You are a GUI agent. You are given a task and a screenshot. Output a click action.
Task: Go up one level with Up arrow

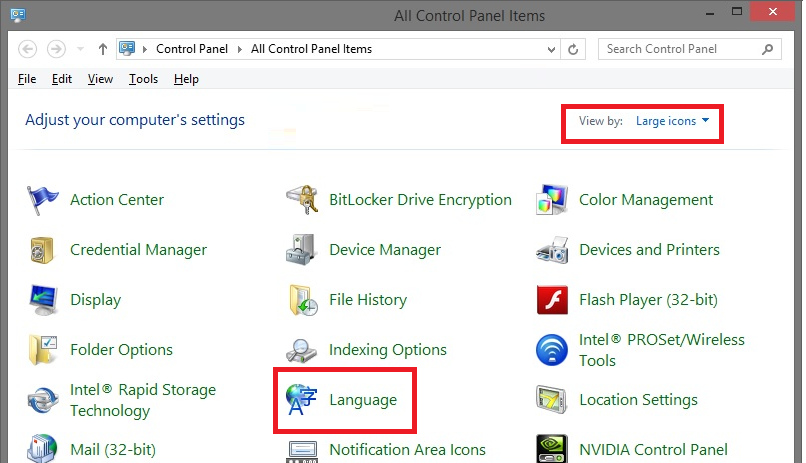tap(103, 49)
